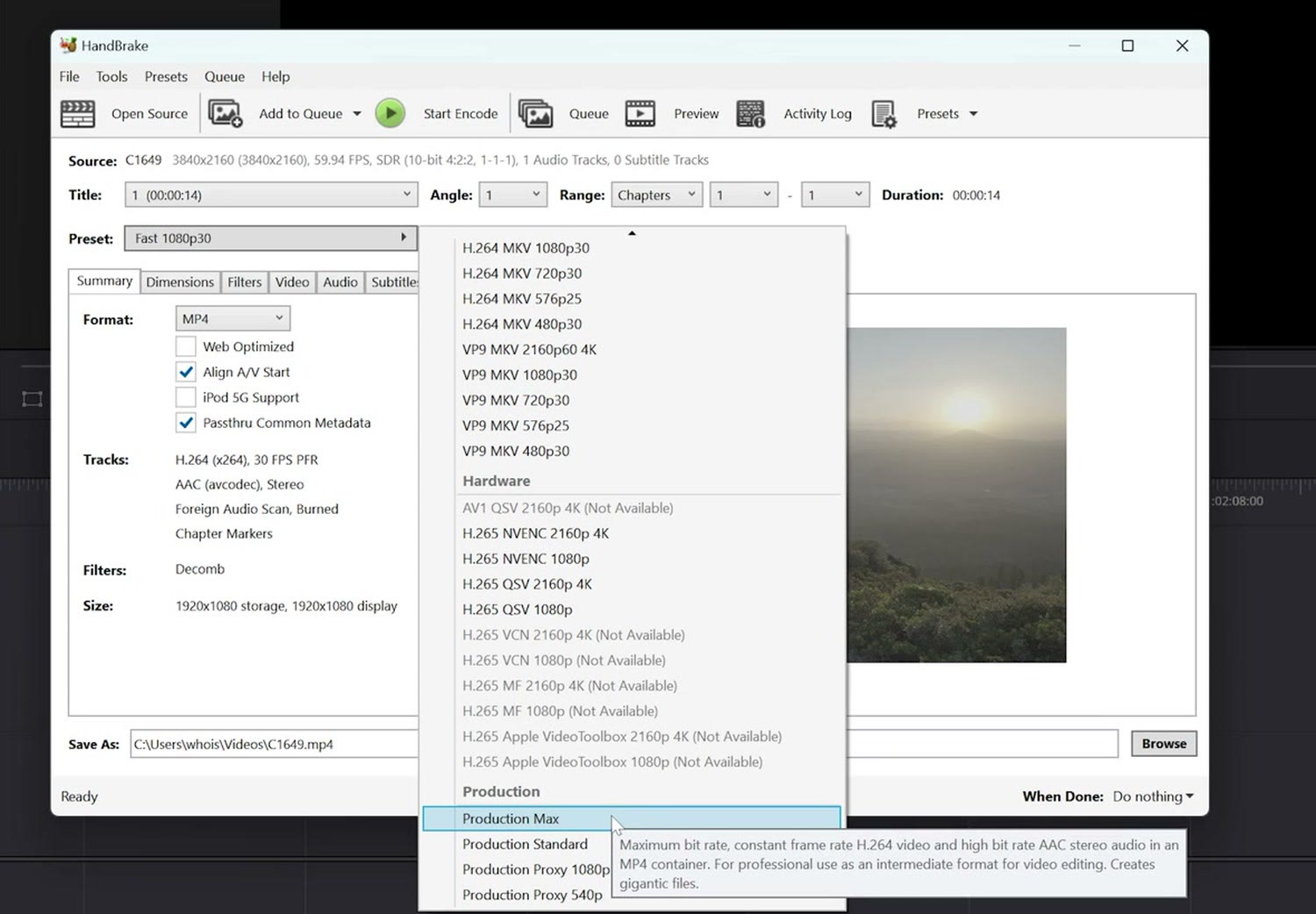Uncheck Align A/V Start
Image resolution: width=1316 pixels, height=914 pixels.
point(185,372)
